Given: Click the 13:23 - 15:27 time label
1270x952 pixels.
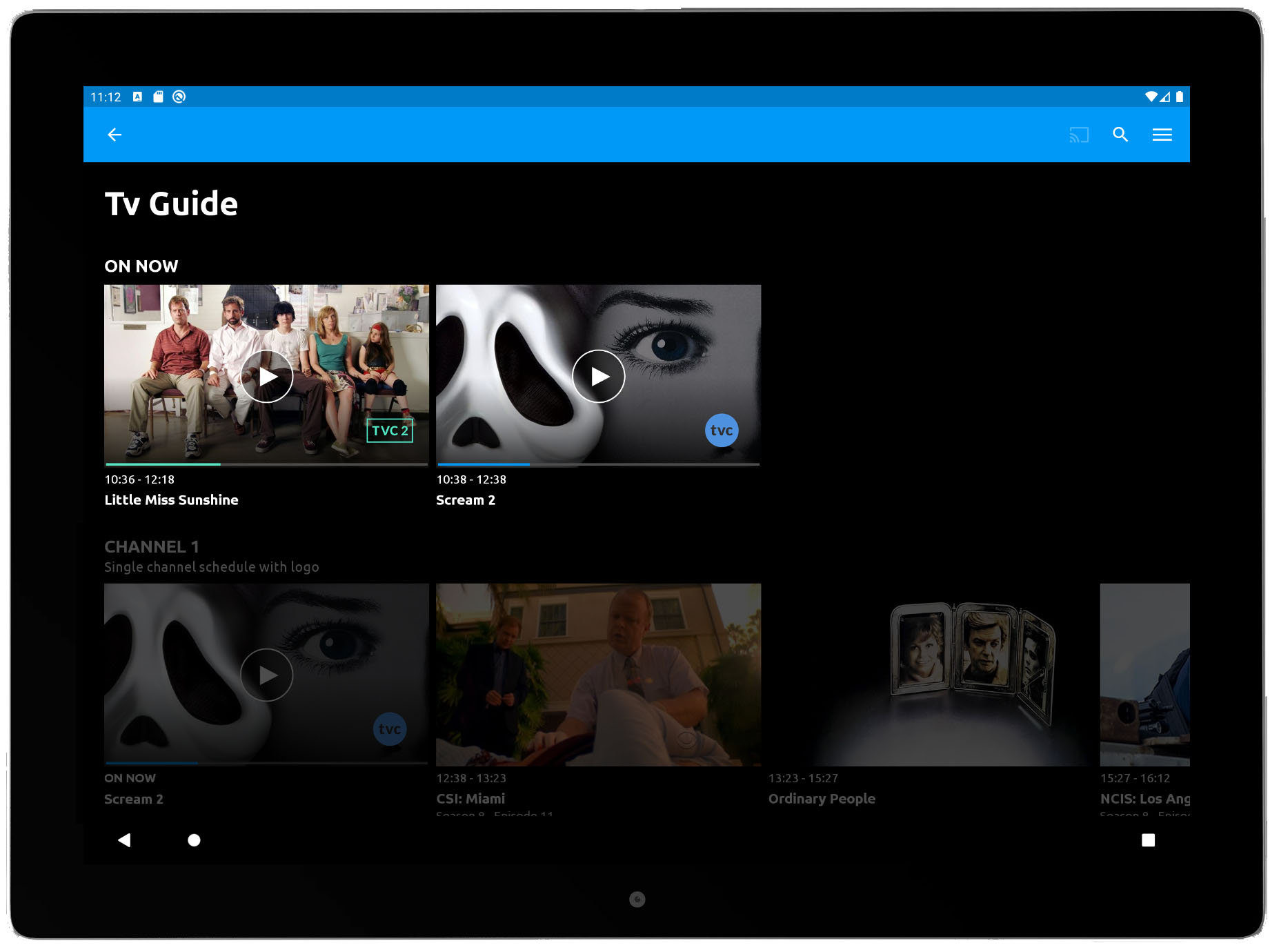Looking at the screenshot, I should coord(804,778).
